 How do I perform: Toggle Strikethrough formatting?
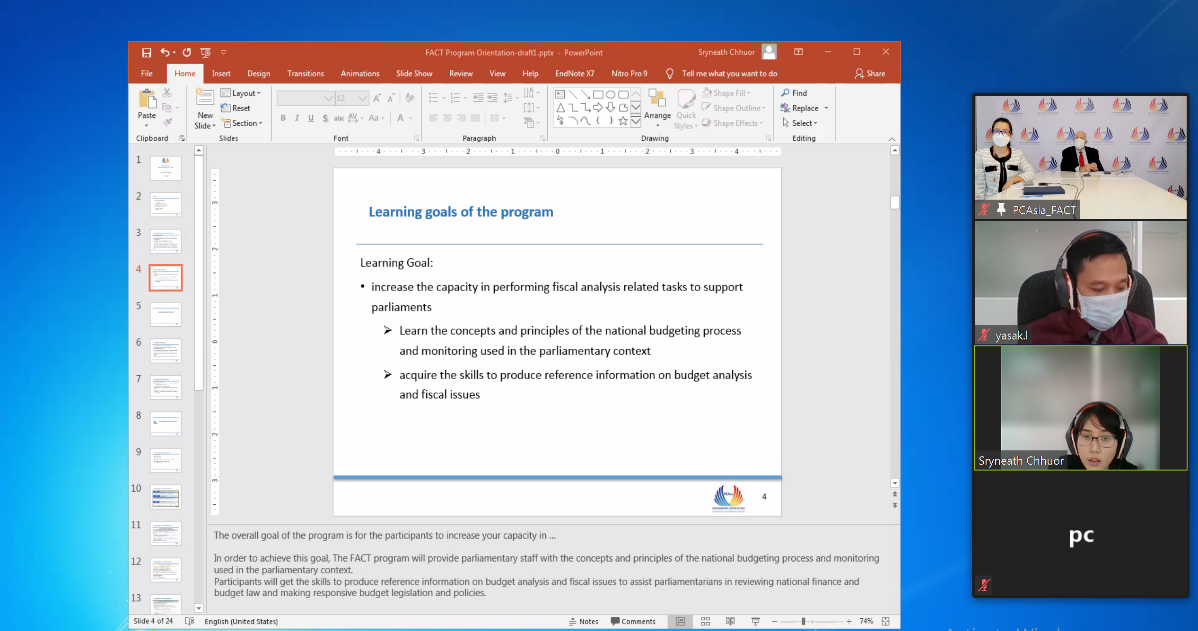click(x=339, y=118)
